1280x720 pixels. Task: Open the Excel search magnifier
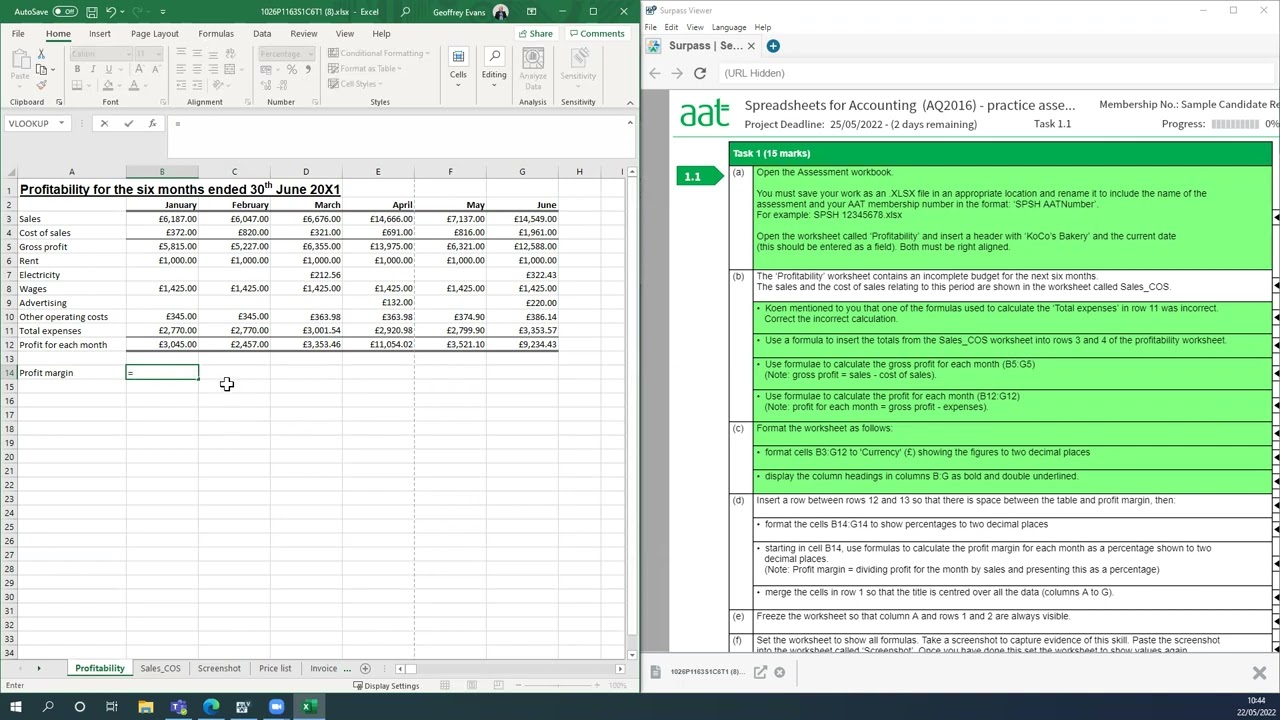click(405, 12)
